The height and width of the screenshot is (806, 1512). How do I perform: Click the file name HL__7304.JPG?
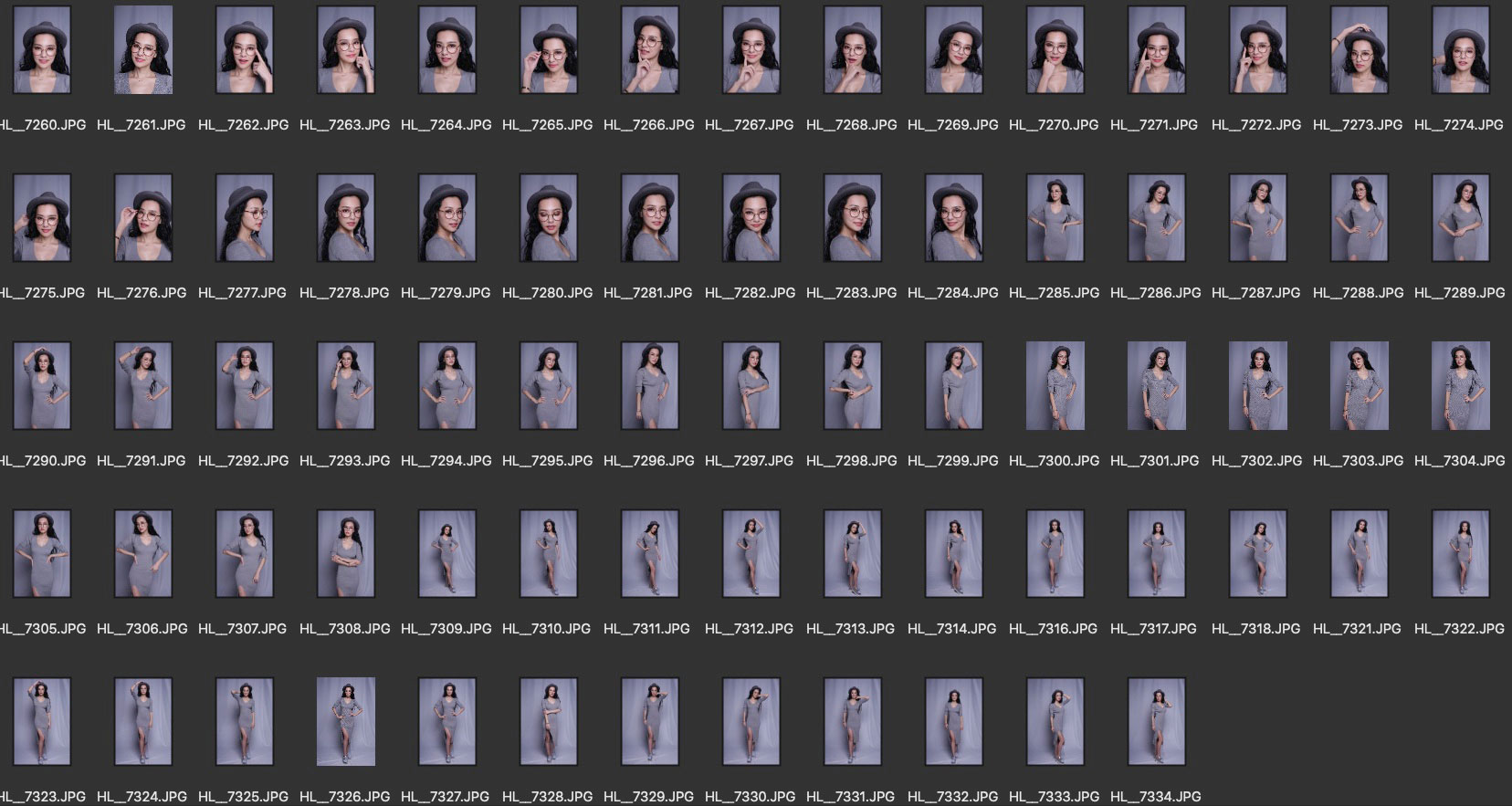[1459, 461]
